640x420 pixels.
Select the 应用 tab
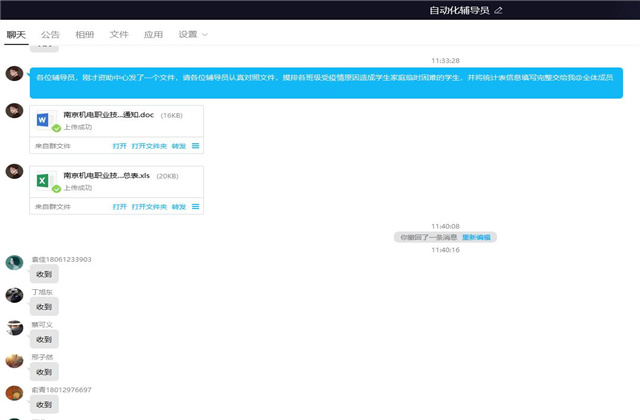tap(153, 35)
